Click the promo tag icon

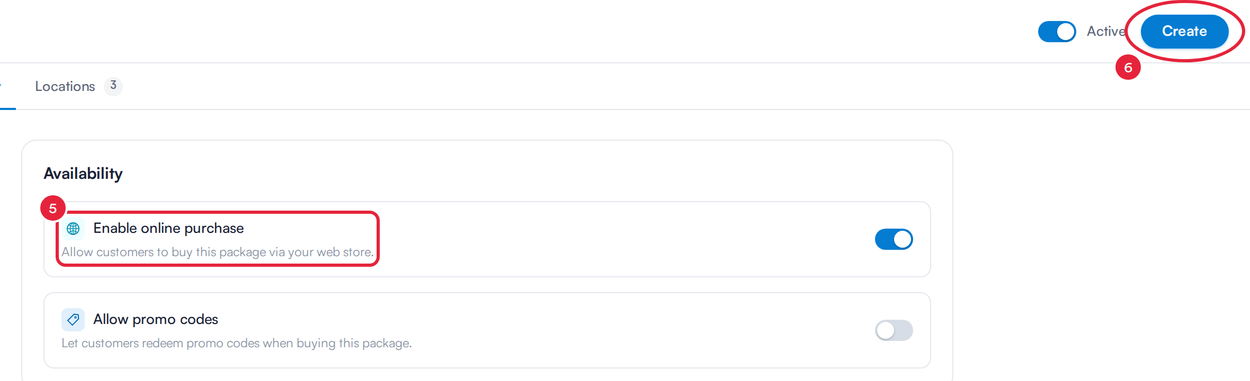click(x=73, y=320)
